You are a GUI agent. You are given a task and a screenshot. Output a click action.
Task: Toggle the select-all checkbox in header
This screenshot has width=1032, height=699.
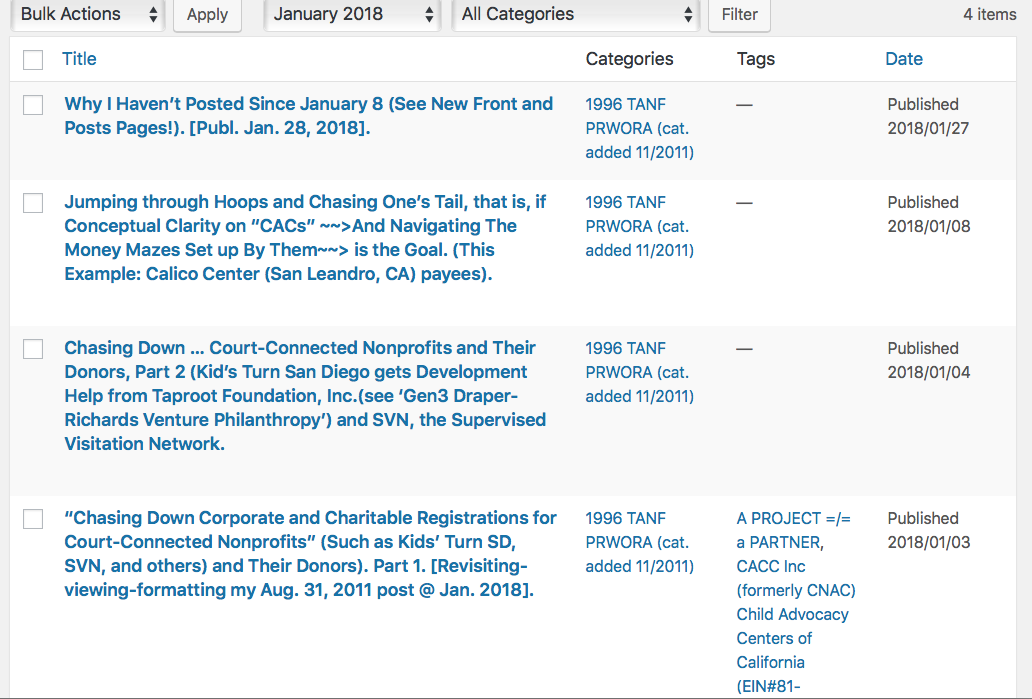coord(33,60)
